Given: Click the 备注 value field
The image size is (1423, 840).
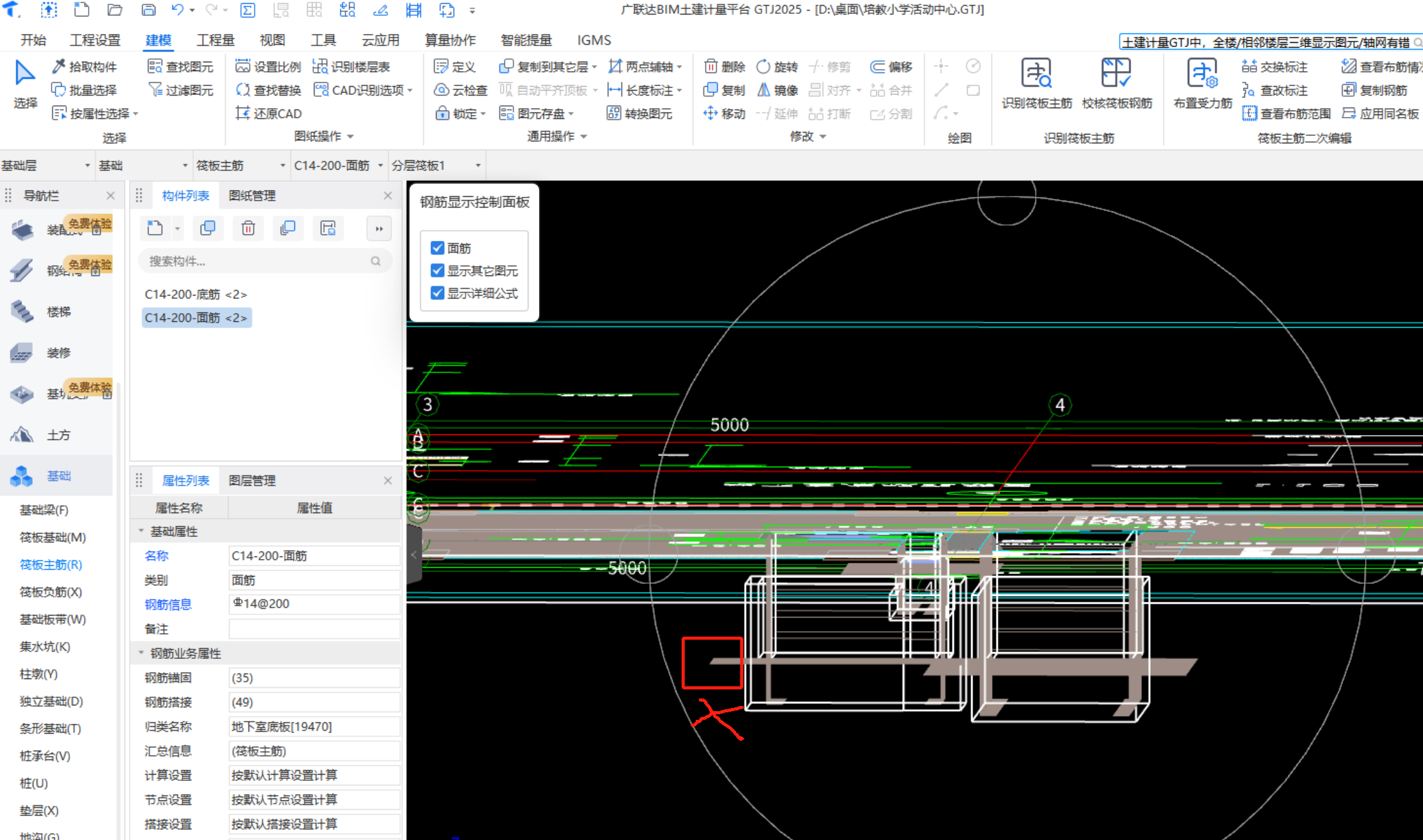Looking at the screenshot, I should point(315,629).
